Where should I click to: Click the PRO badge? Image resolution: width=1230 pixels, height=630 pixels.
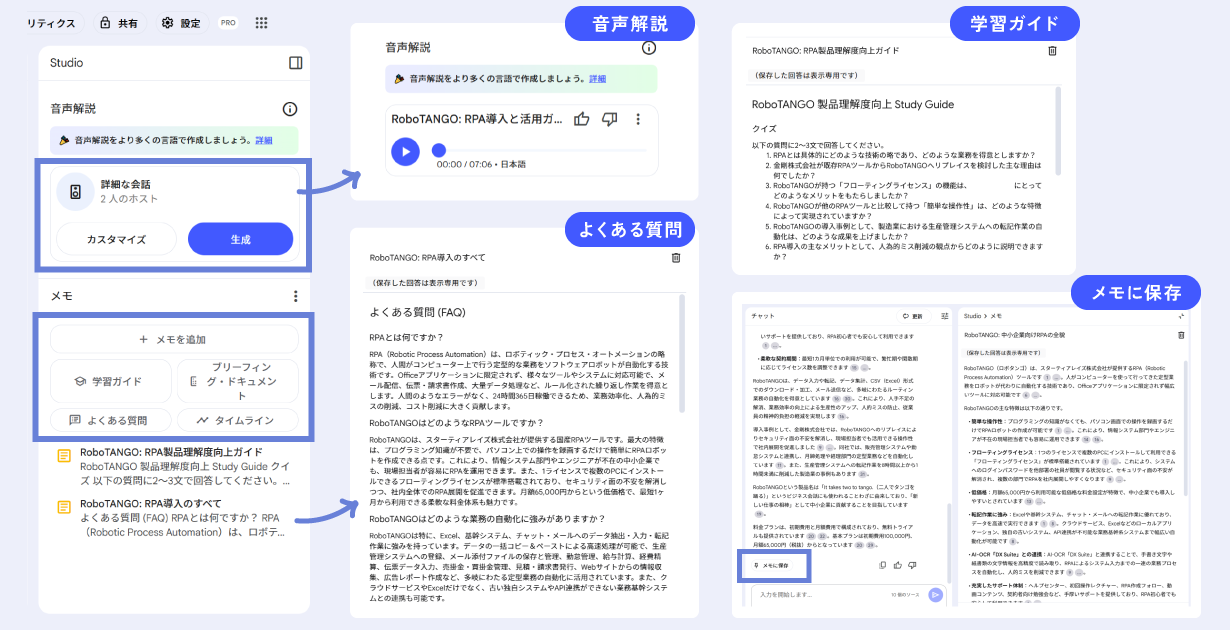click(x=228, y=22)
